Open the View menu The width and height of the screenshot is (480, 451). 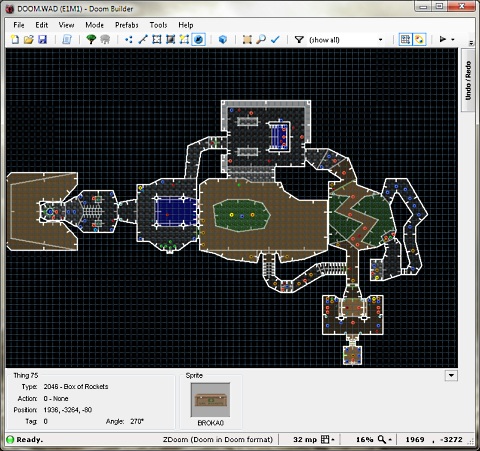66,25
